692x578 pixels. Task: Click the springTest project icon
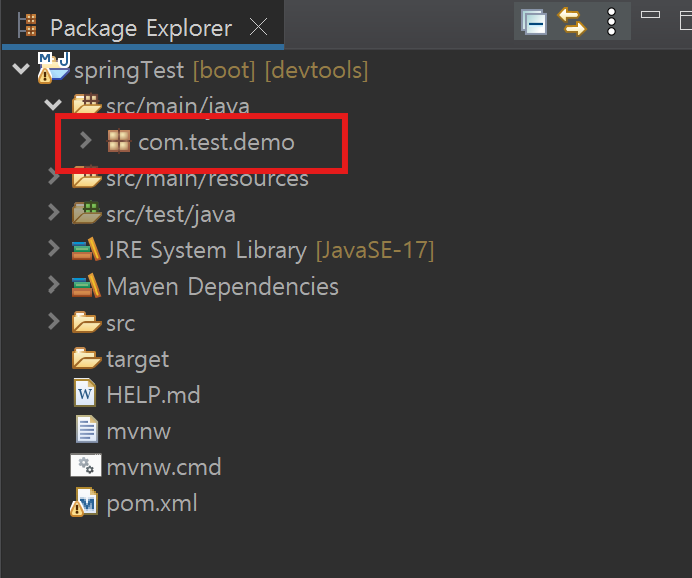click(x=53, y=68)
